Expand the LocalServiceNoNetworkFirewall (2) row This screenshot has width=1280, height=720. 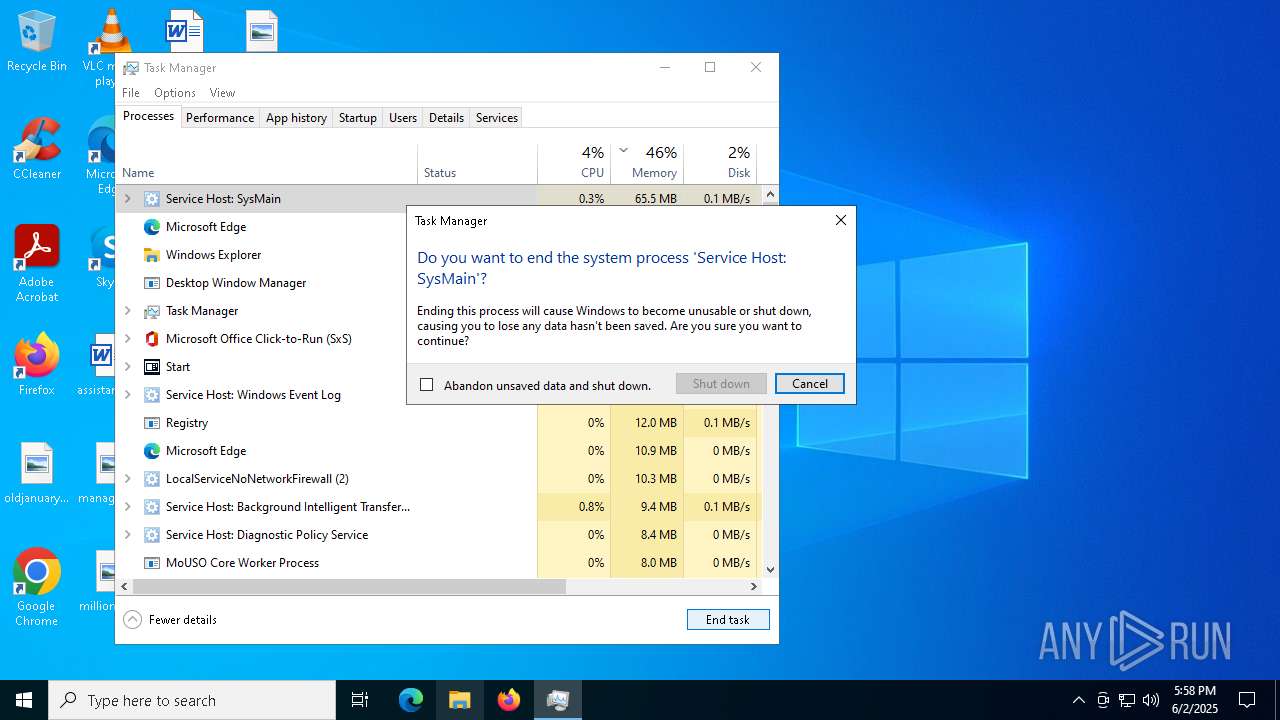[128, 479]
